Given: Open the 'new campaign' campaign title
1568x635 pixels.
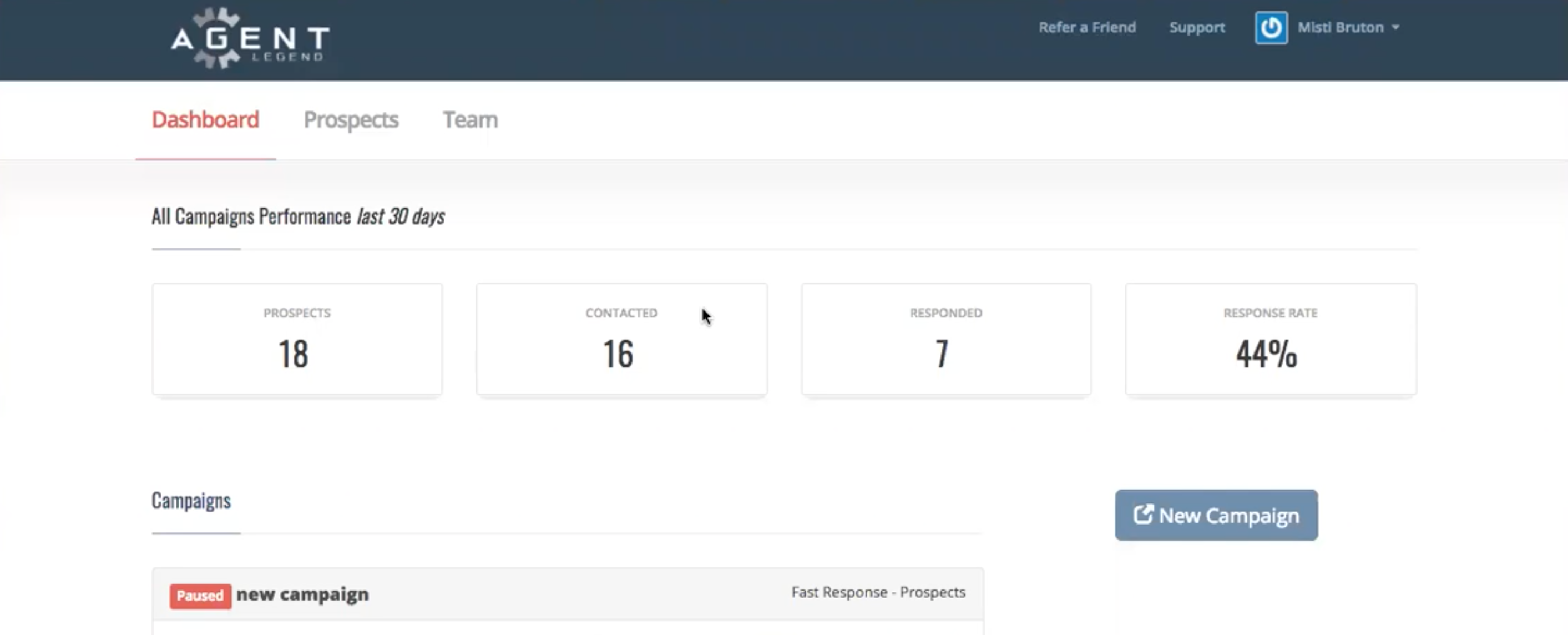Looking at the screenshot, I should tap(302, 594).
